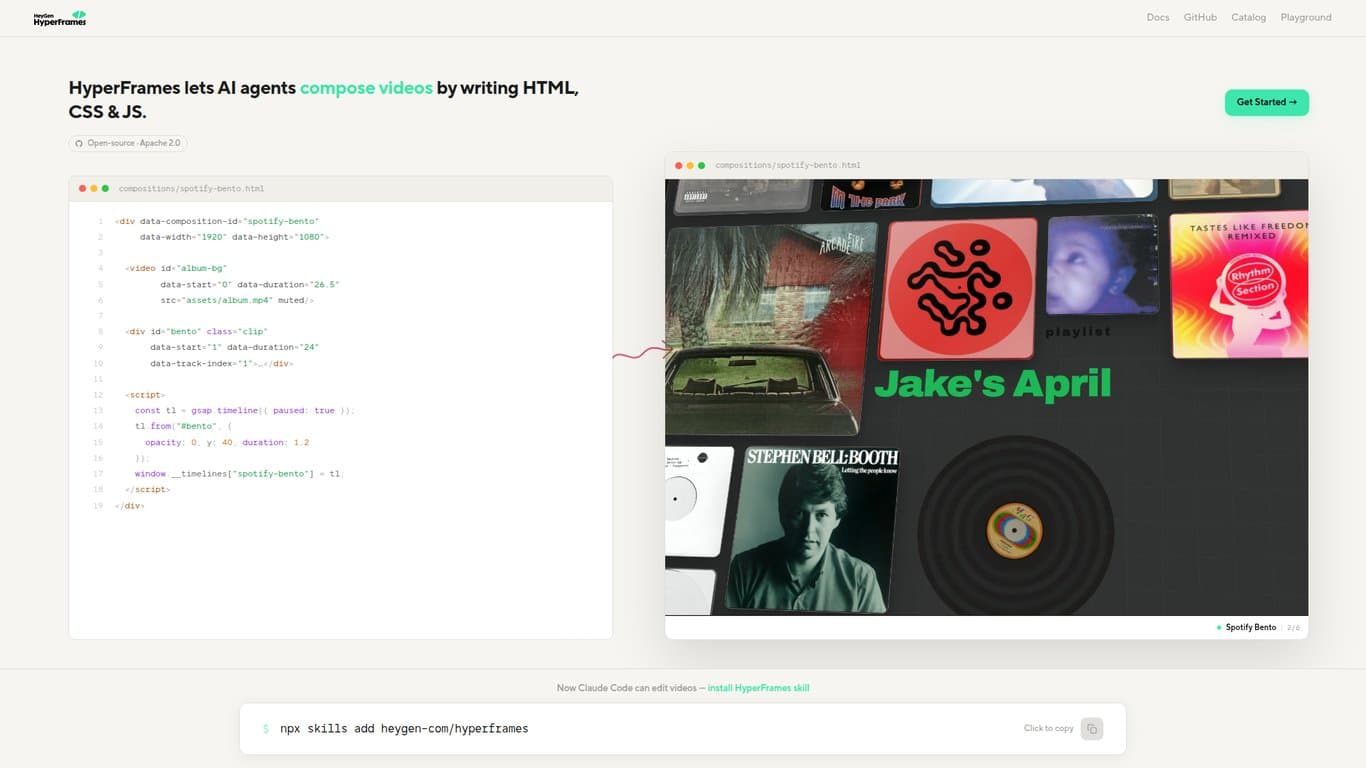This screenshot has width=1366, height=768.
Task: Open the Playground page
Action: tap(1306, 17)
